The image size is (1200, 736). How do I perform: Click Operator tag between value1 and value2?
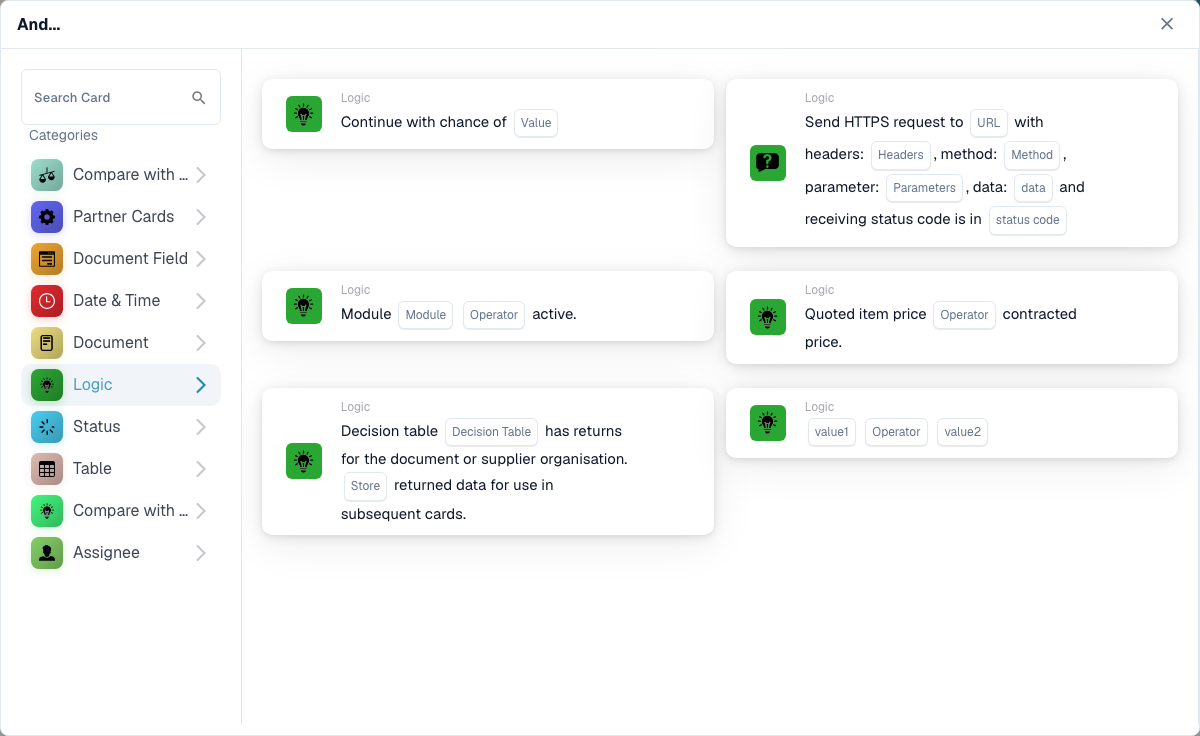(x=896, y=432)
